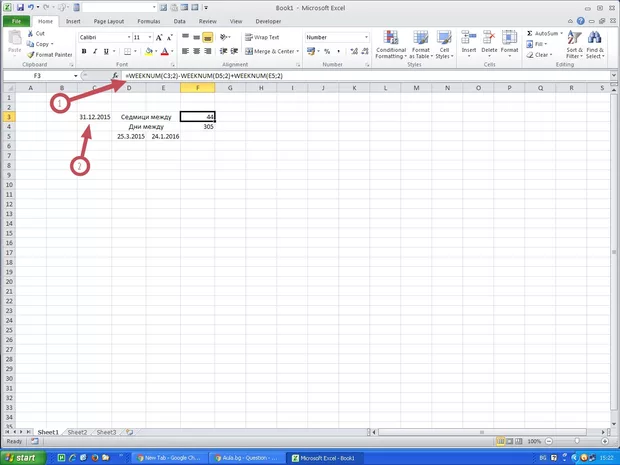This screenshot has height=465, width=620.
Task: Open Format as Table gallery
Action: 421,45
